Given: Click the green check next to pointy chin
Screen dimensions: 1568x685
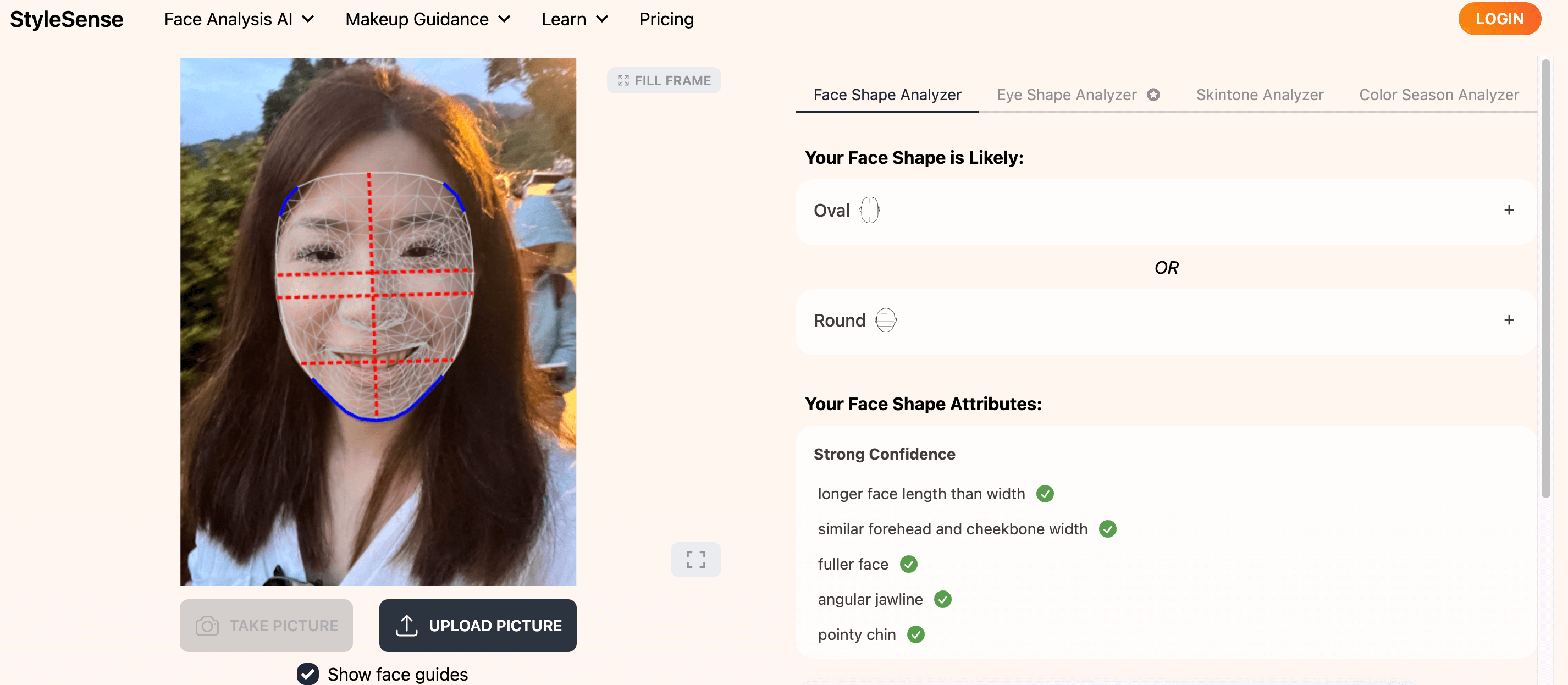Looking at the screenshot, I should pos(915,634).
